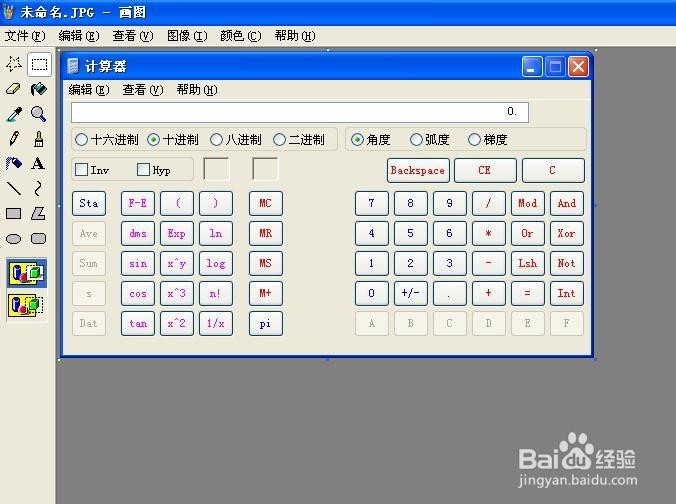676x504 pixels.
Task: Select the Polygon shape tool
Action: pyautogui.click(x=39, y=213)
